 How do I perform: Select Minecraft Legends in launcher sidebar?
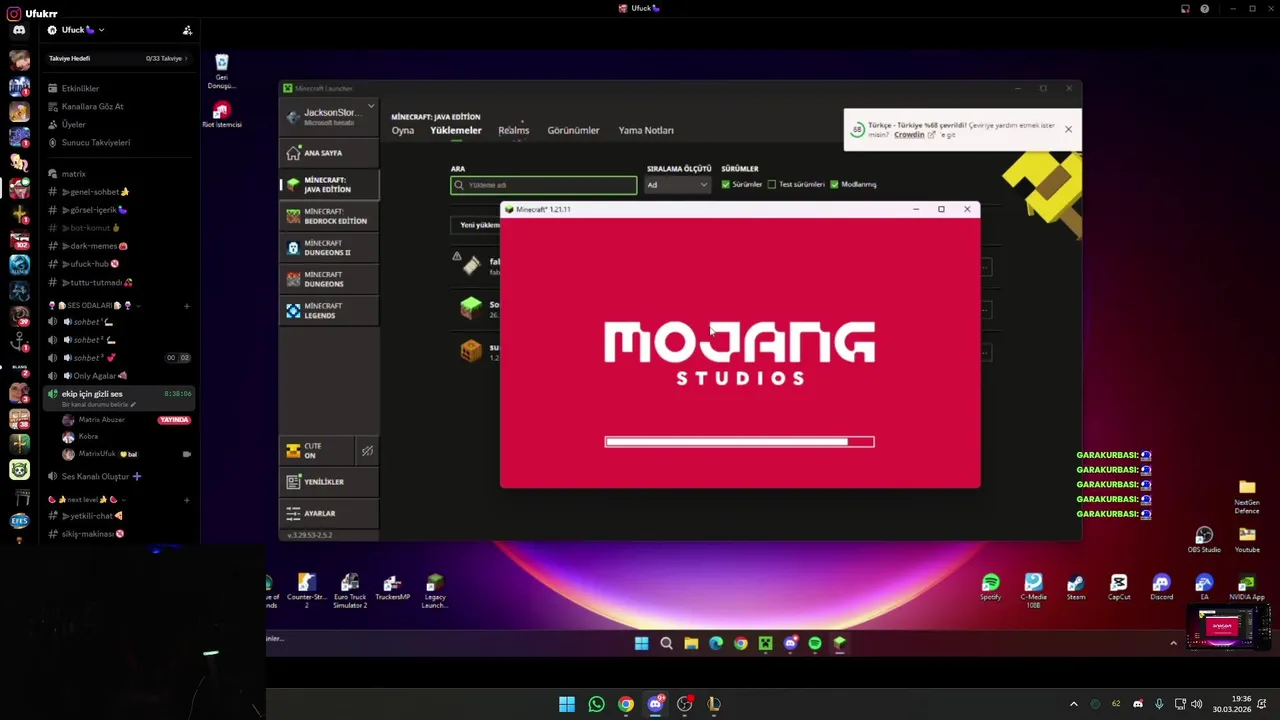click(330, 311)
